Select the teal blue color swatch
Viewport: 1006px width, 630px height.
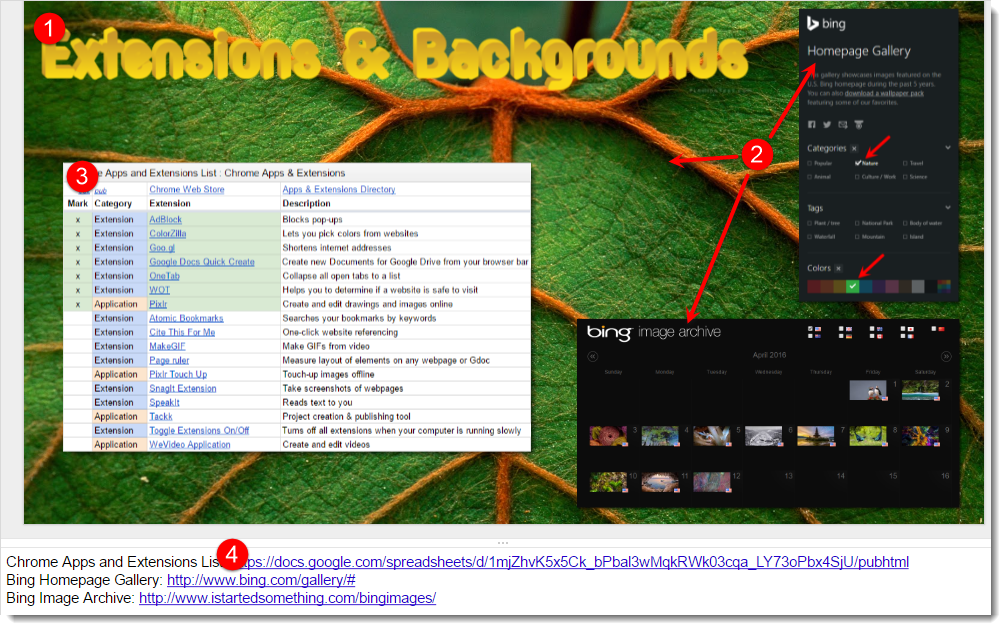click(865, 286)
